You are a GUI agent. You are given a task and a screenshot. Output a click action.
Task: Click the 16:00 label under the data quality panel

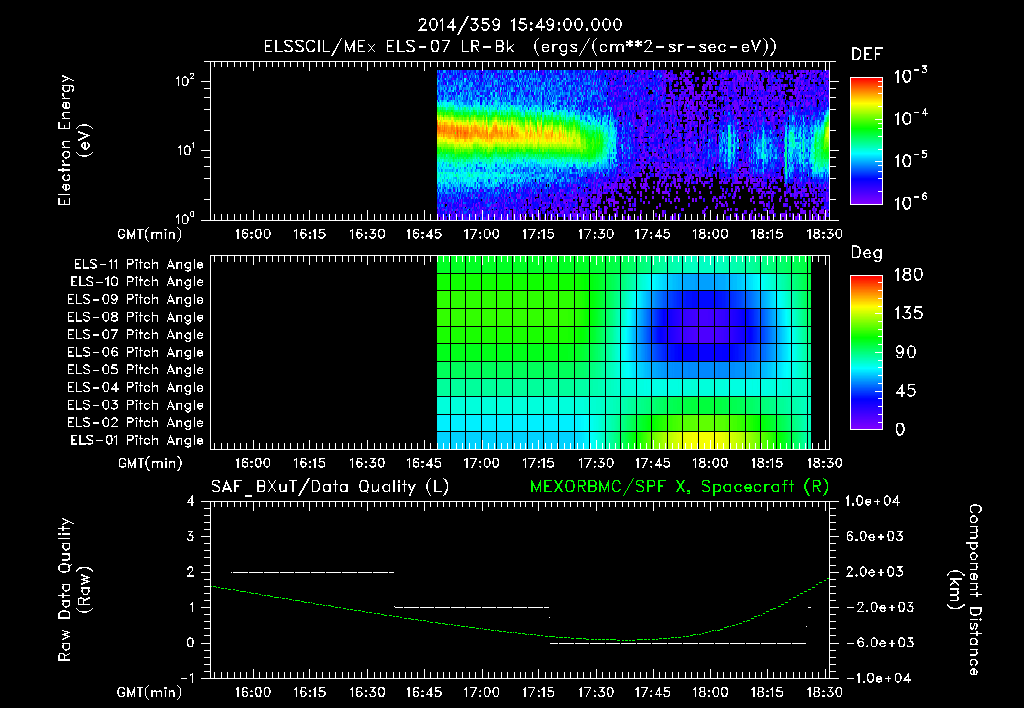253,692
